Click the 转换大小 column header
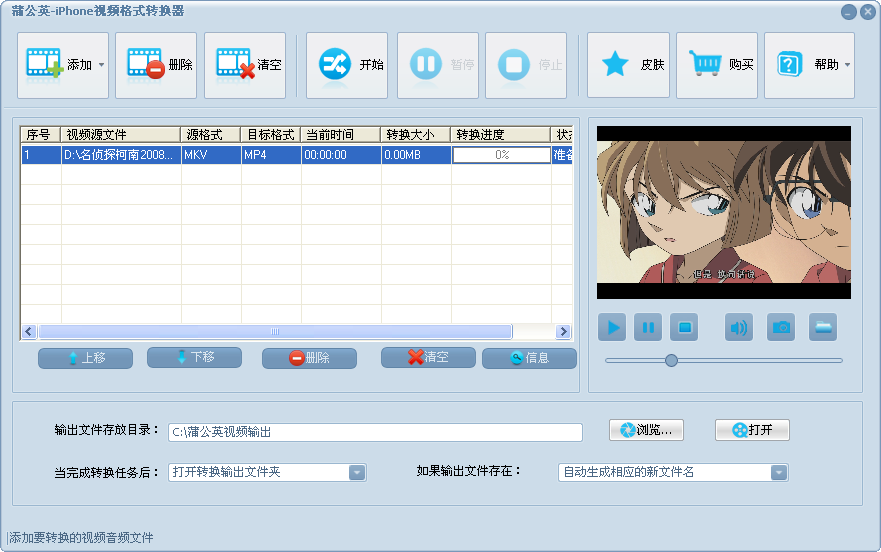 [416, 135]
